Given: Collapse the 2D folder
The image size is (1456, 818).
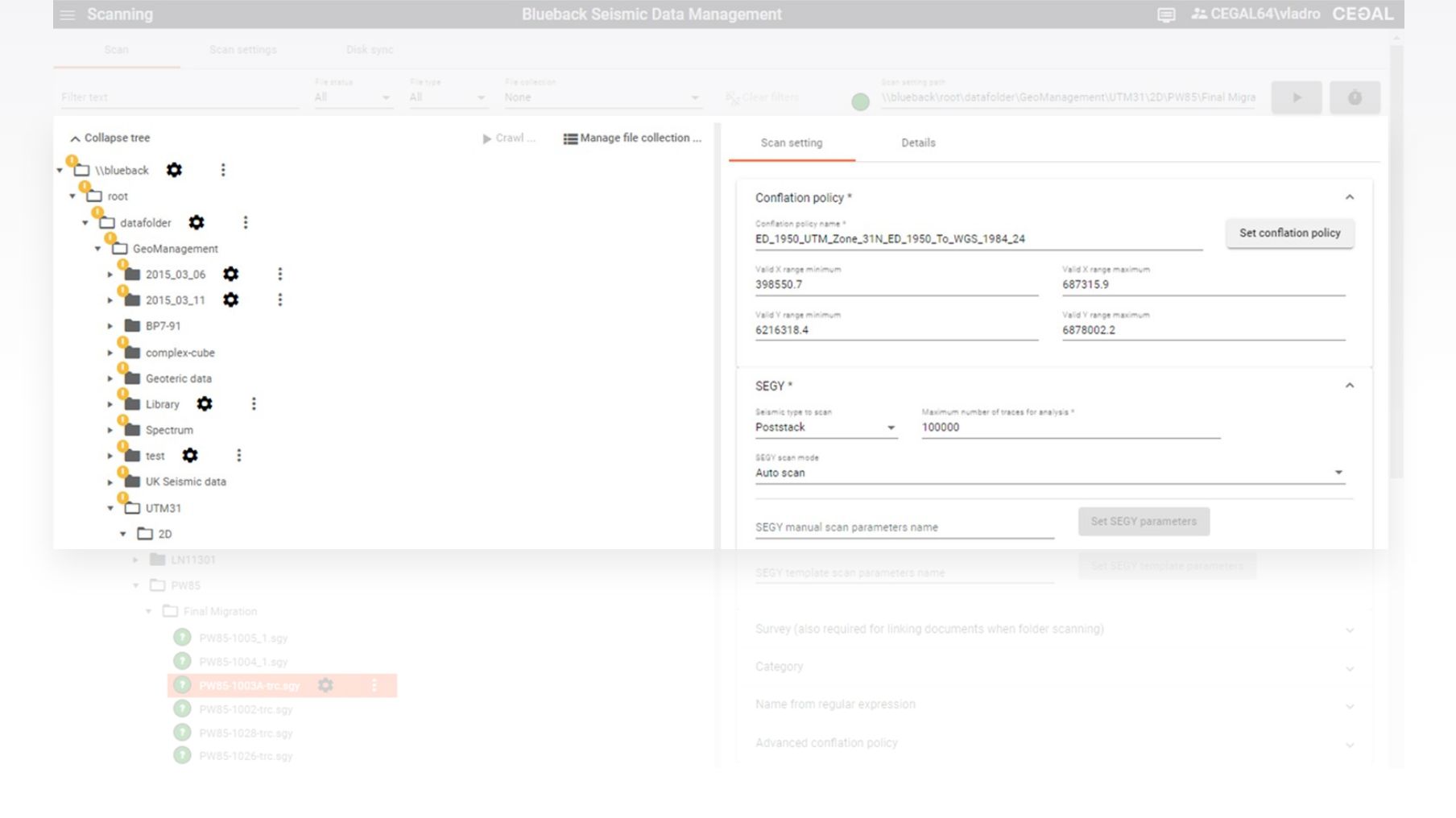Looking at the screenshot, I should pos(123,534).
